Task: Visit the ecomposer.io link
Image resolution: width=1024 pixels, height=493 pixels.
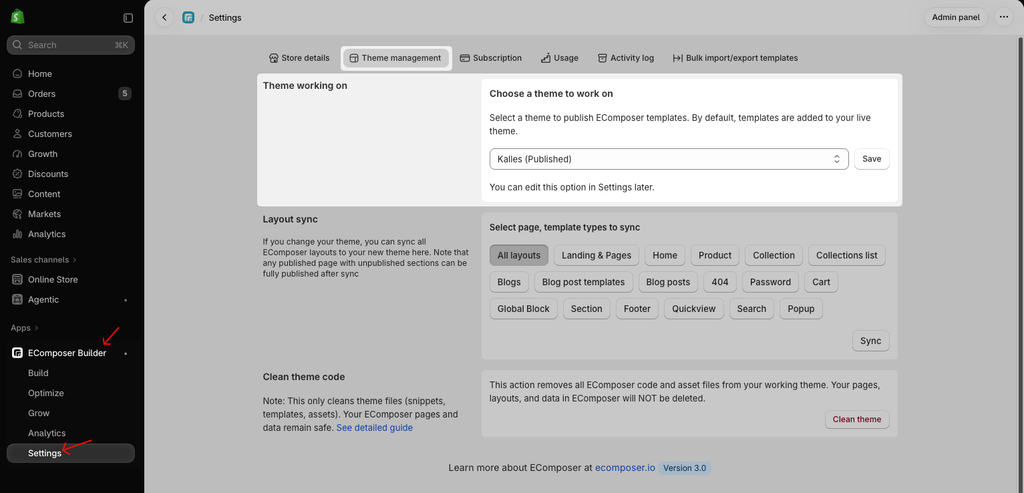Action: 625,468
